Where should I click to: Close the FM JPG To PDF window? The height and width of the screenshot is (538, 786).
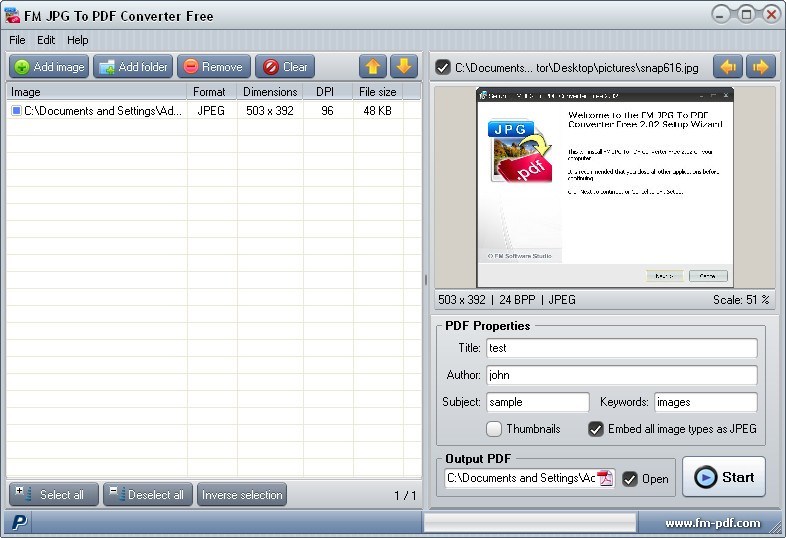tap(771, 15)
